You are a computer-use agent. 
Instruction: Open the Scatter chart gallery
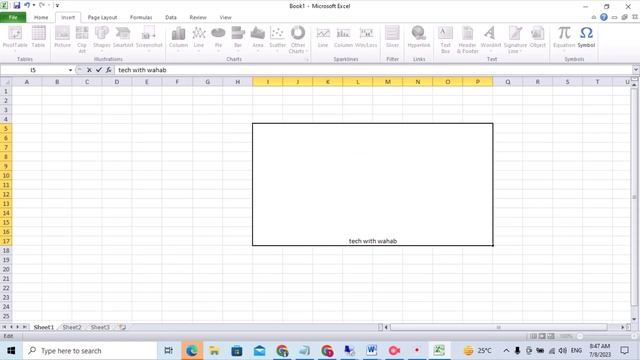(277, 38)
